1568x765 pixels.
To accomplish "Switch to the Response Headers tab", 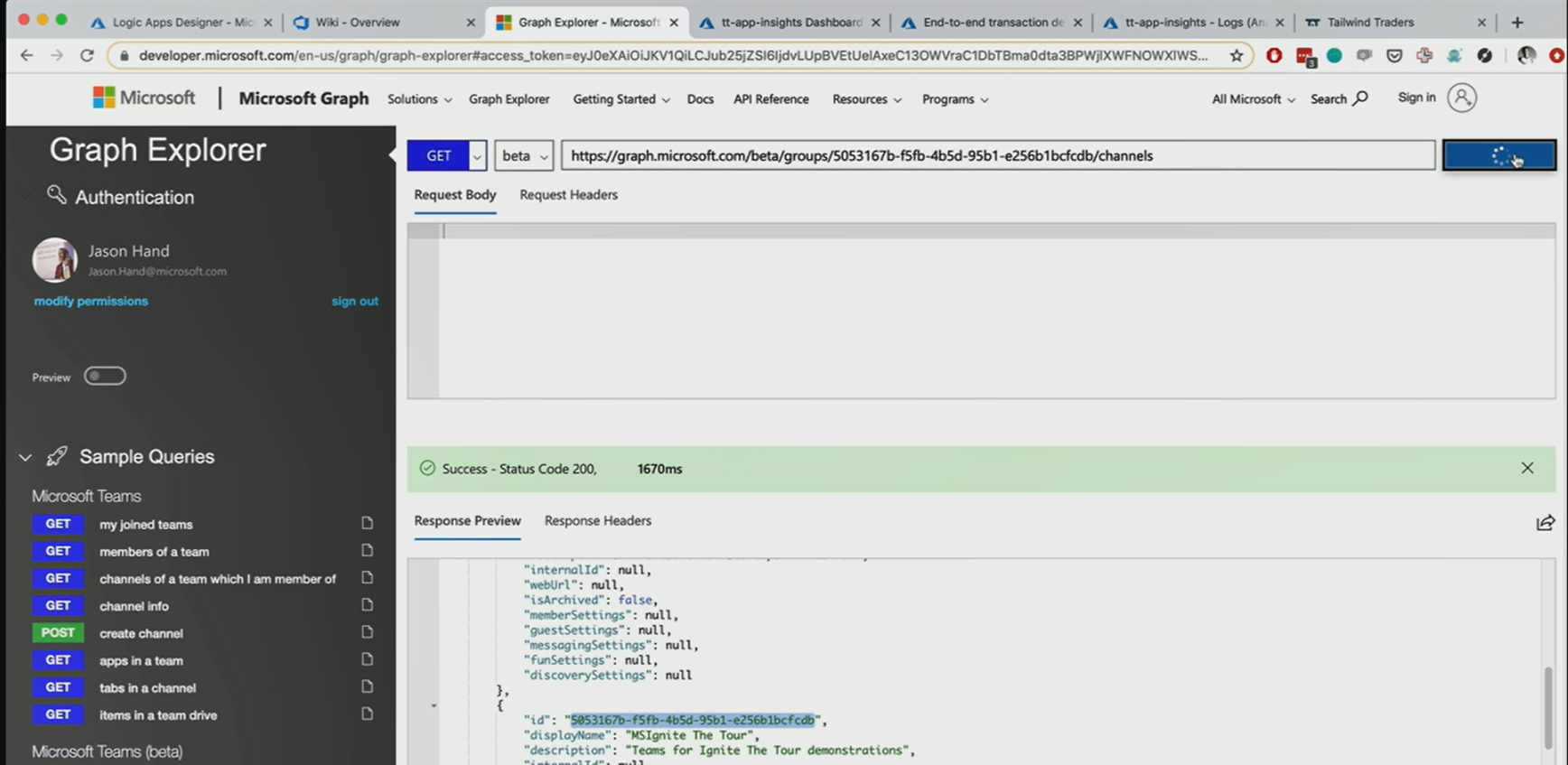I will click(597, 520).
